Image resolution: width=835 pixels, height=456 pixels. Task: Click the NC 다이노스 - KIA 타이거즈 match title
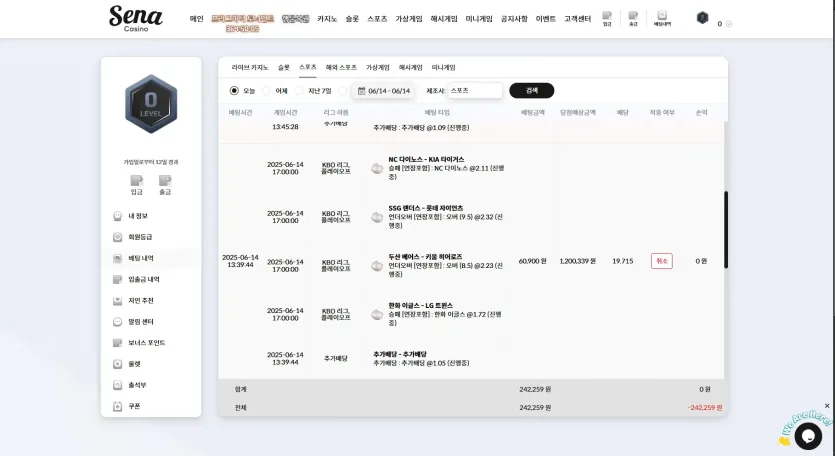pyautogui.click(x=426, y=159)
